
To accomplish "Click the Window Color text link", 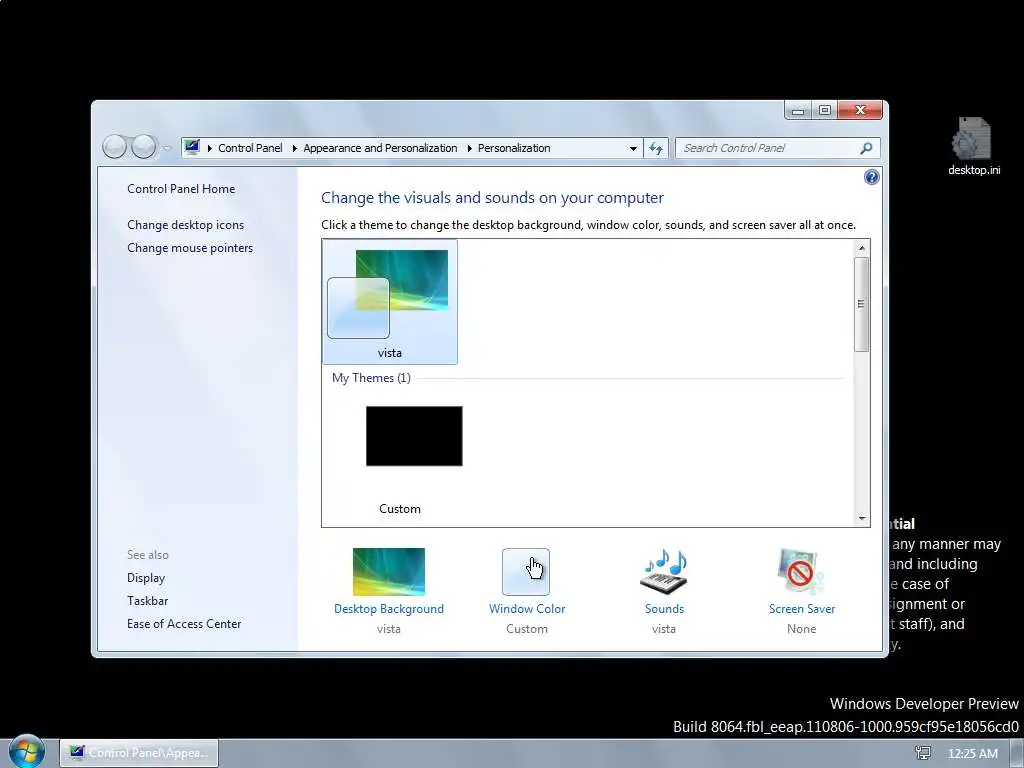I will (527, 609).
